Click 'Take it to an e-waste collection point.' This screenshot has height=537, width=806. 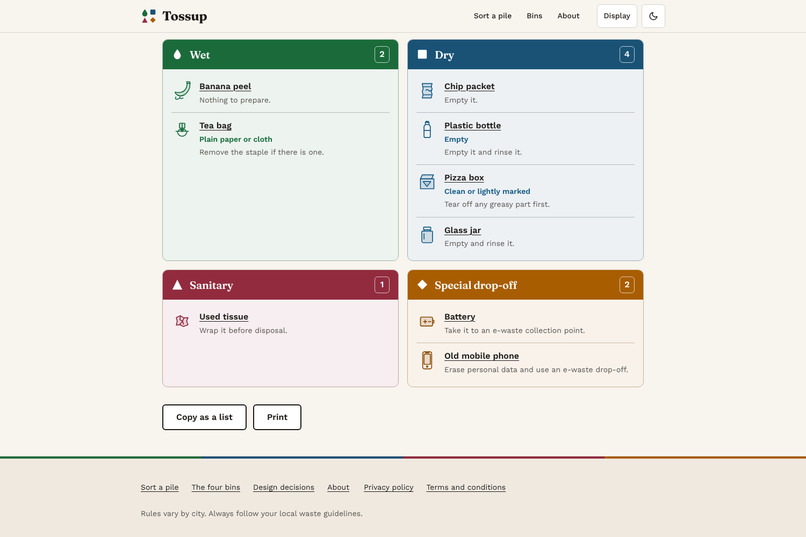click(515, 330)
